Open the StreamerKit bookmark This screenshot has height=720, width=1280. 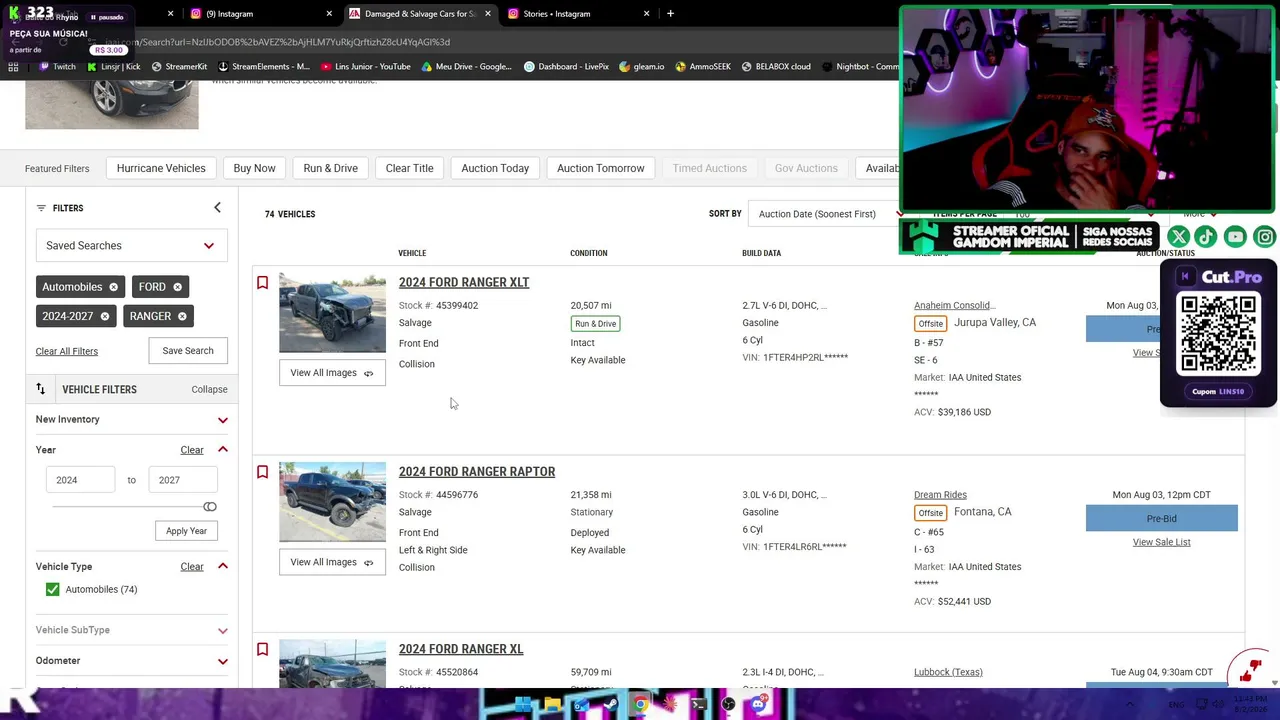tap(179, 67)
